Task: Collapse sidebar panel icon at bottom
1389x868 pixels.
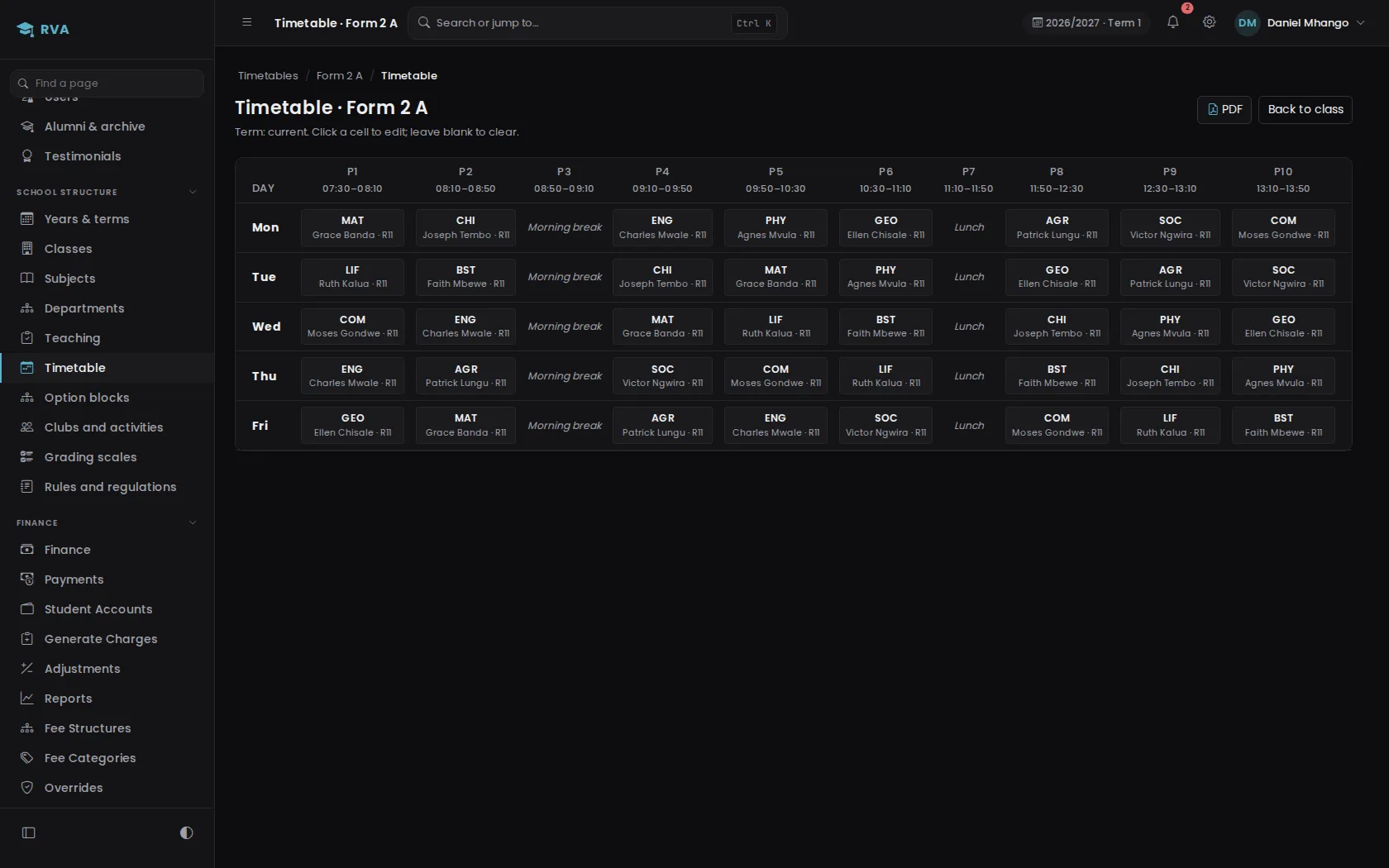Action: (29, 832)
